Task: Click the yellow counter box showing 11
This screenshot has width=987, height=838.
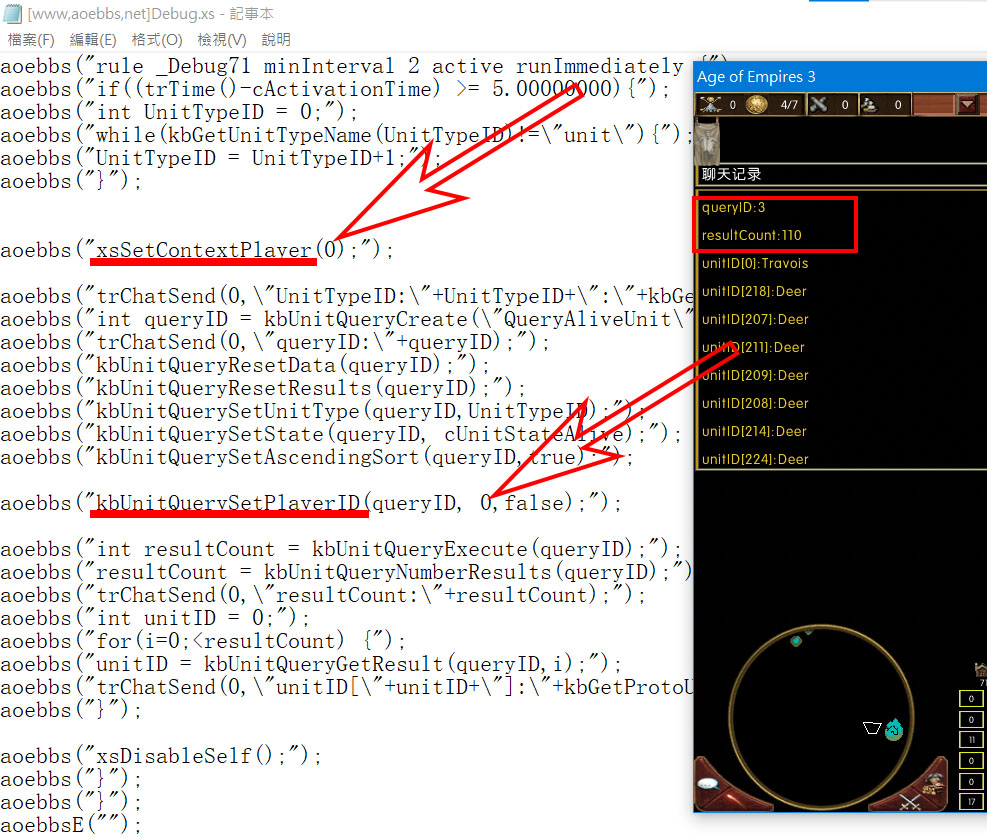Action: pyautogui.click(x=971, y=740)
